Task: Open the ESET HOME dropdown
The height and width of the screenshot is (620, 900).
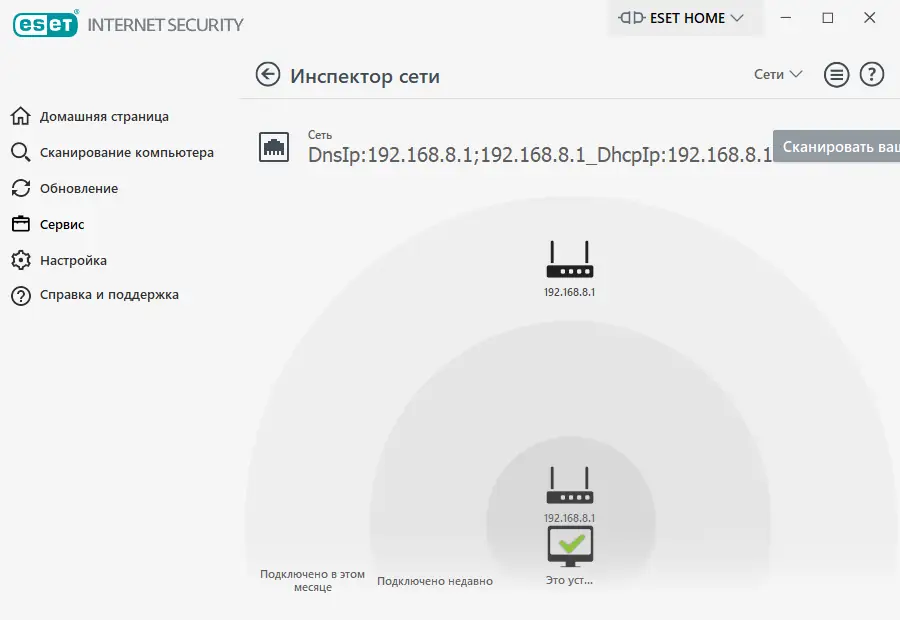Action: pyautogui.click(x=682, y=18)
